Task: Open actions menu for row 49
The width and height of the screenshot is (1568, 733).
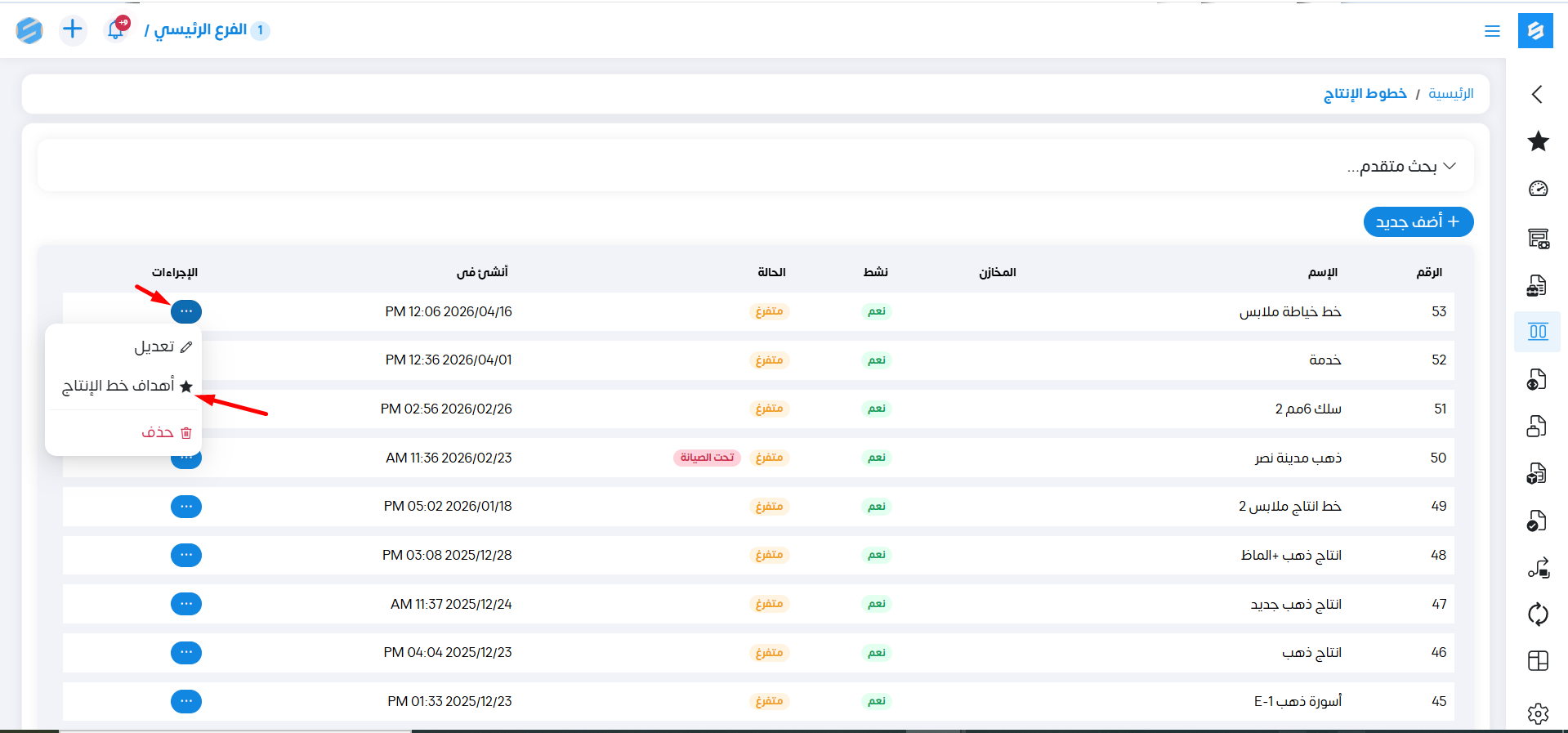Action: coord(186,507)
